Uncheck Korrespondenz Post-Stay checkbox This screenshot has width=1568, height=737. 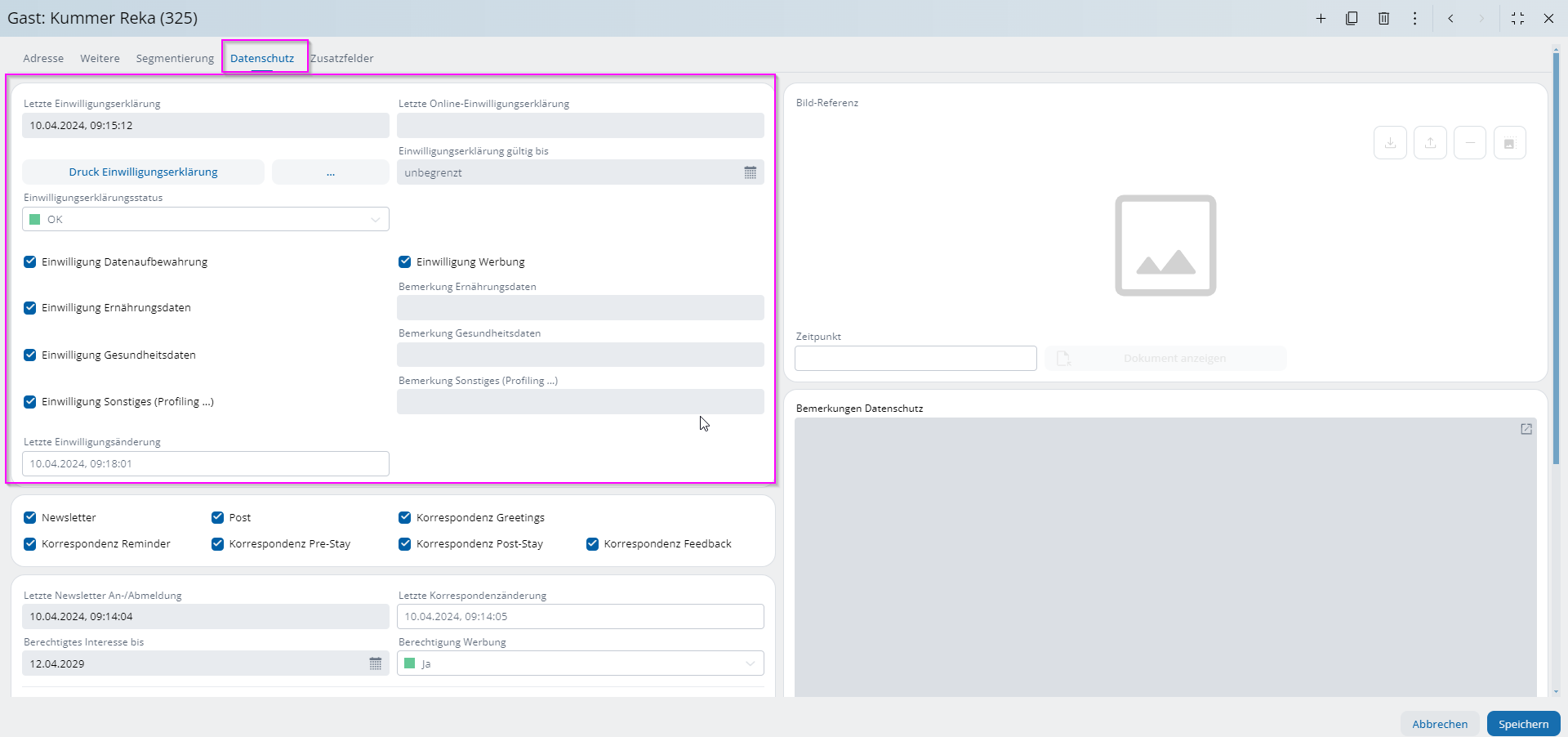405,544
